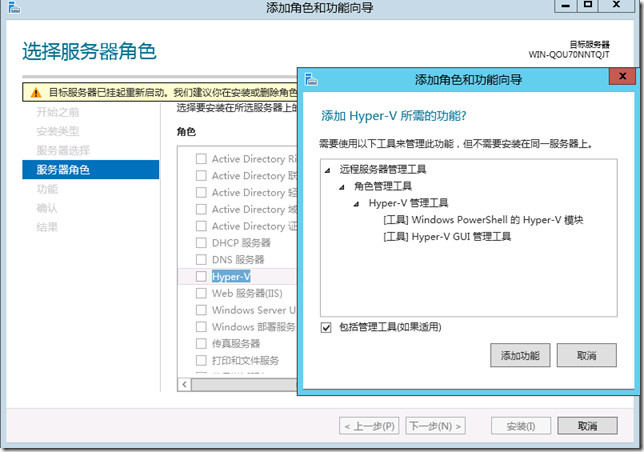Check the fifth Active Directory role checkbox
The height and width of the screenshot is (452, 644).
pos(201,226)
